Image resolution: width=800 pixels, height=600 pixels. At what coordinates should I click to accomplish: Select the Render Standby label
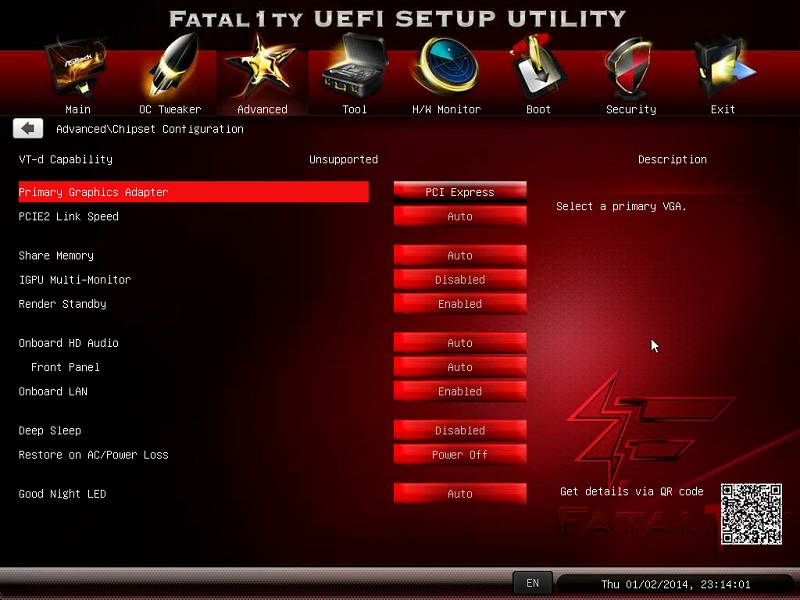[x=62, y=304]
